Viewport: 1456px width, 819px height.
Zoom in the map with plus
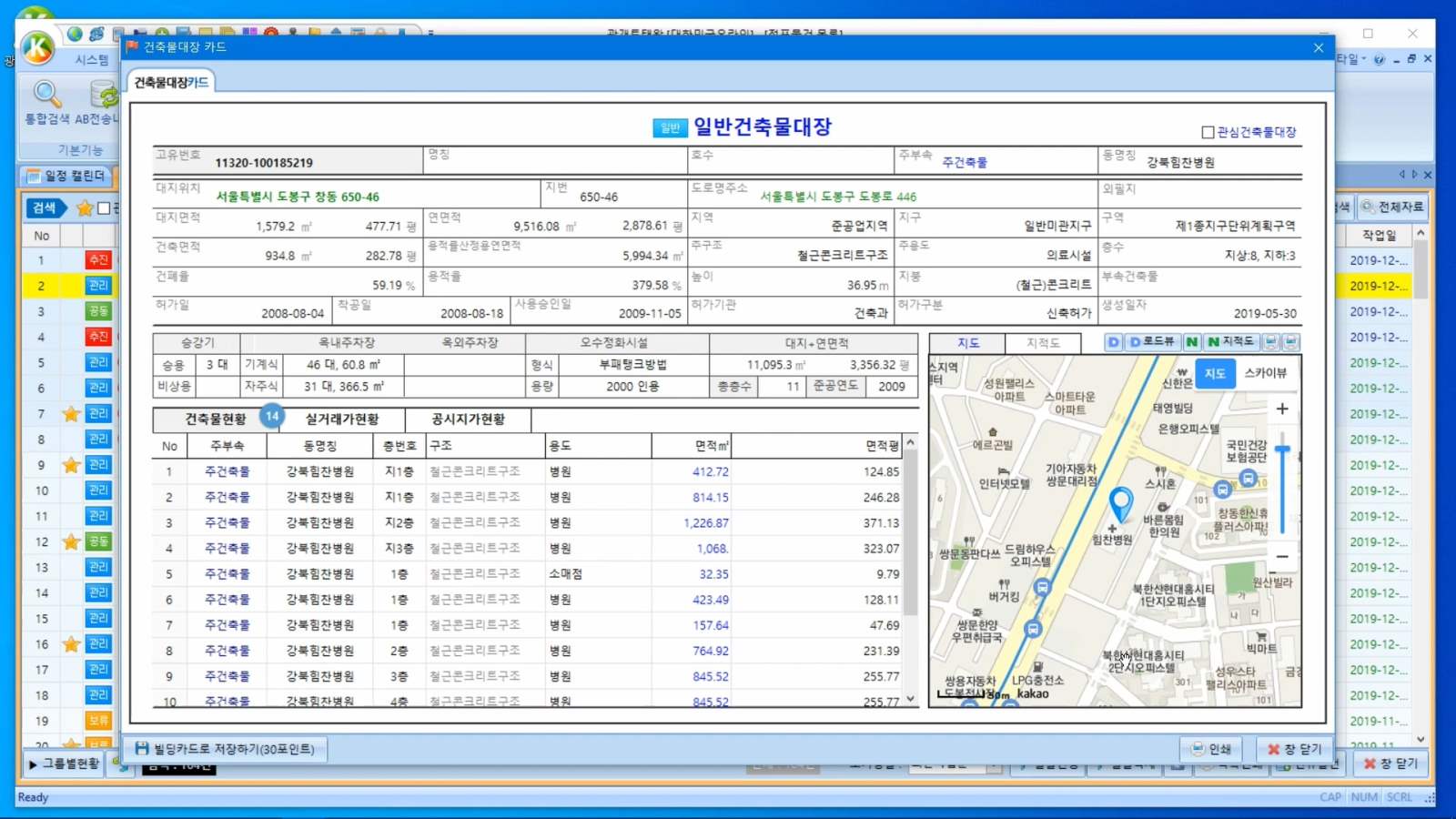pyautogui.click(x=1282, y=409)
